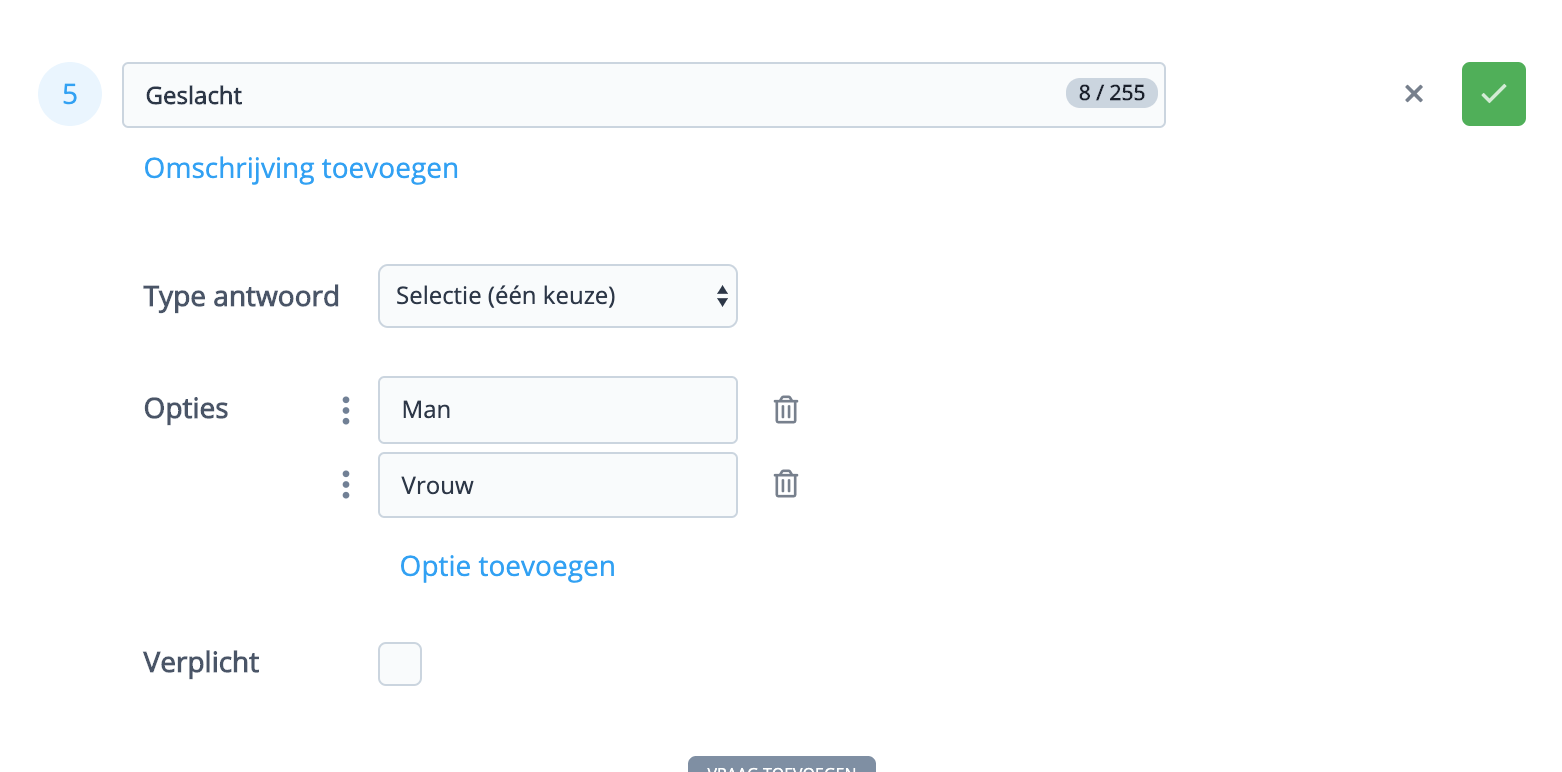
Task: Click the question number 5 badge
Action: [x=70, y=94]
